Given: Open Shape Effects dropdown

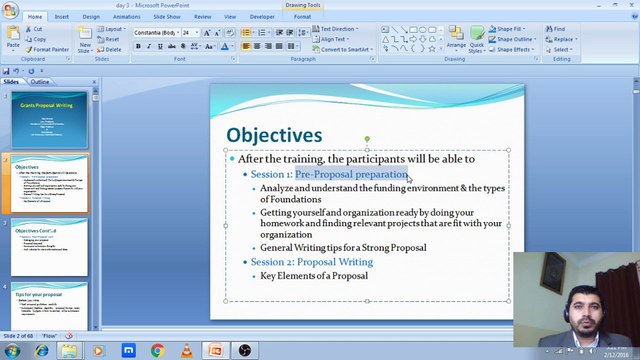Looking at the screenshot, I should [x=511, y=49].
